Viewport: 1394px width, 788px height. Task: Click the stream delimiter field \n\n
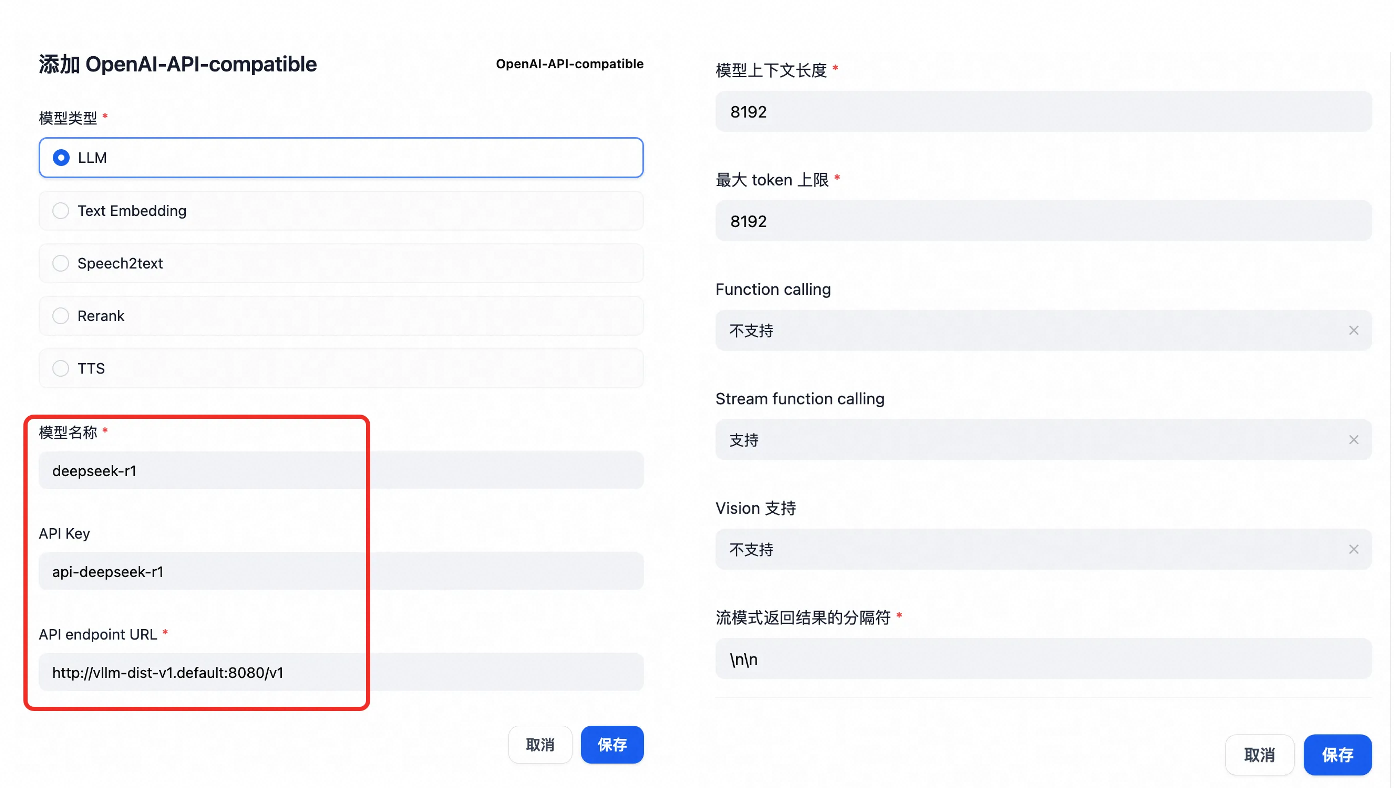(x=1043, y=659)
